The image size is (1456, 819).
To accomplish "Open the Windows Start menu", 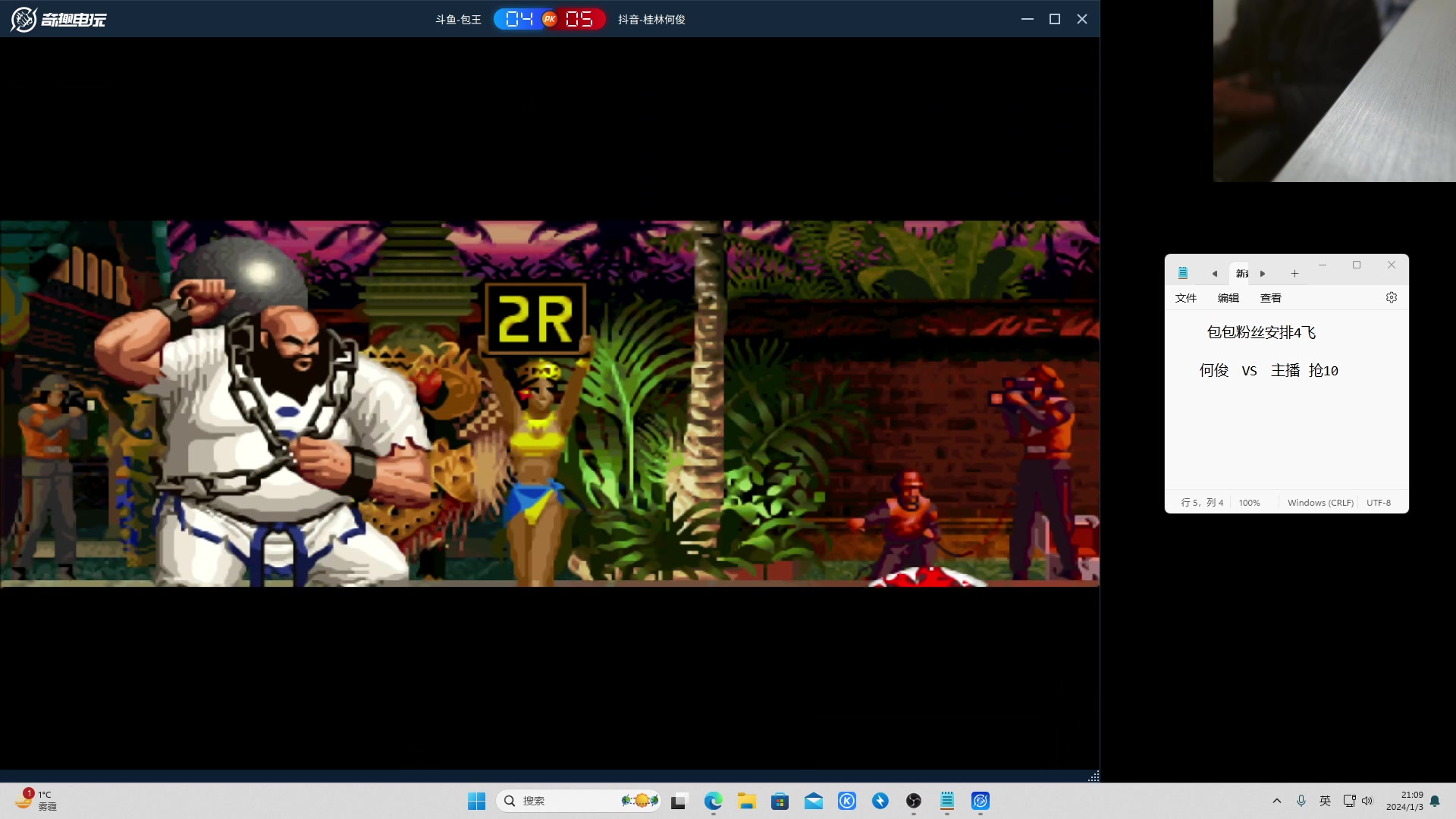I will click(476, 801).
